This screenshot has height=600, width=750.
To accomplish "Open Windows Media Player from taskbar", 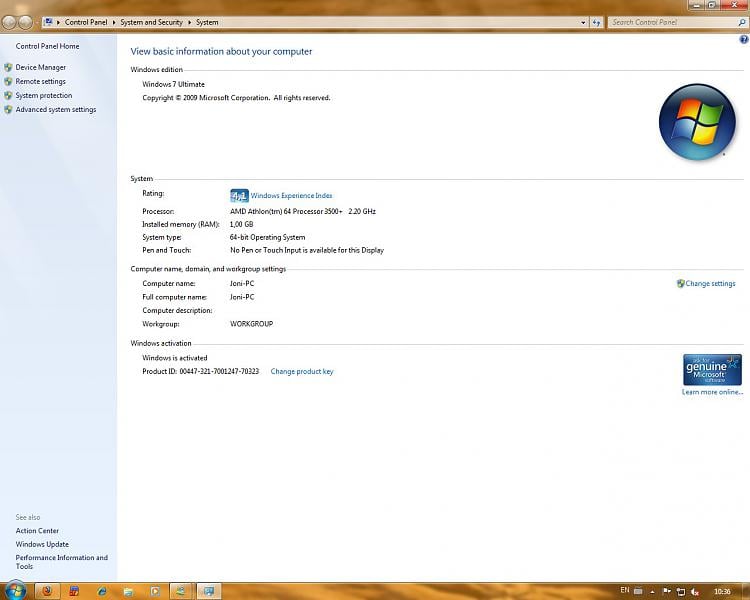I will [155, 591].
